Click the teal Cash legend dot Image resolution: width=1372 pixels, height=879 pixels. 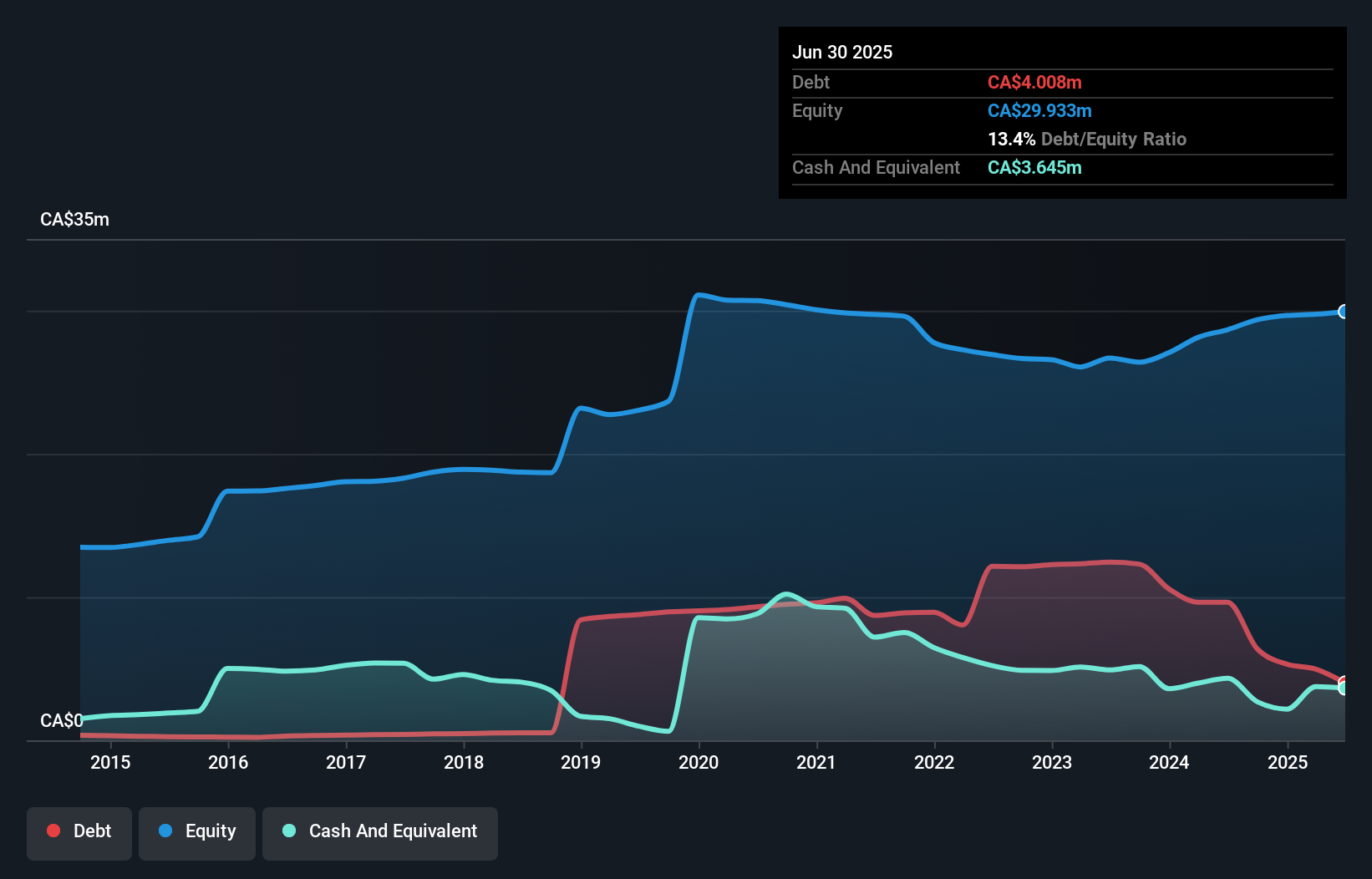point(289,831)
